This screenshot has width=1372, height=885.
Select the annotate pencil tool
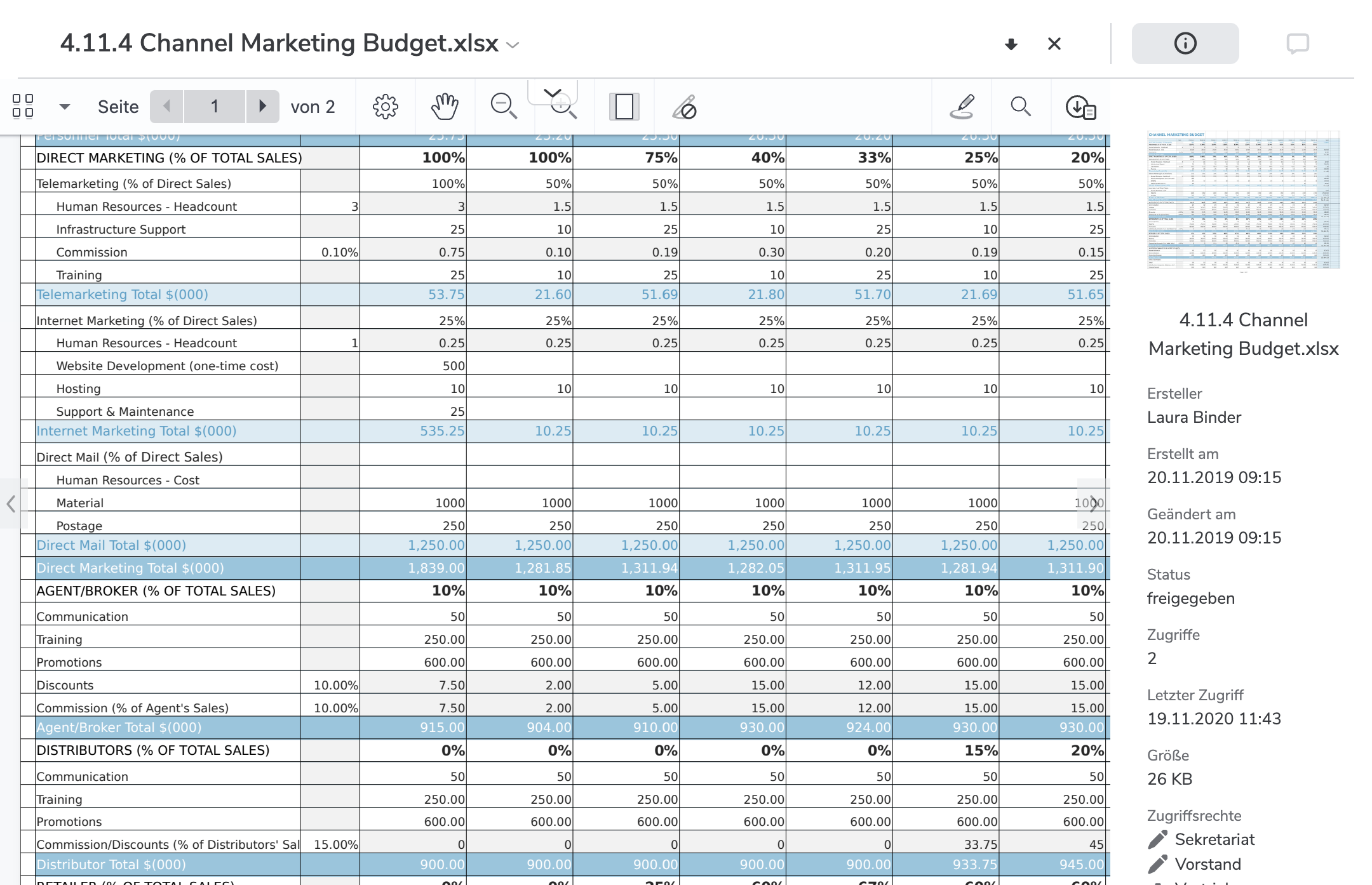pos(962,107)
